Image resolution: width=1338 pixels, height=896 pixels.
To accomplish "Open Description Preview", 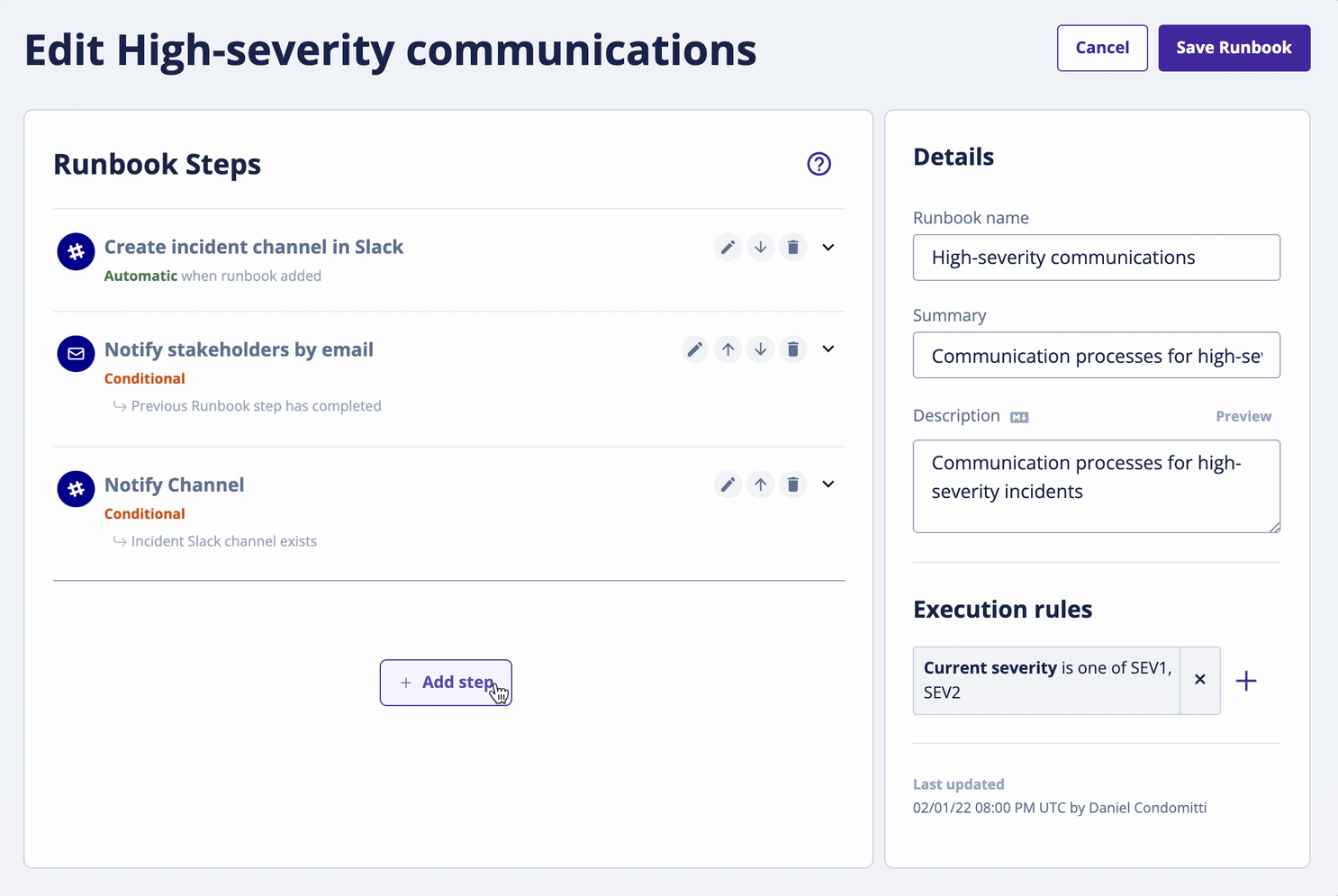I will point(1243,416).
